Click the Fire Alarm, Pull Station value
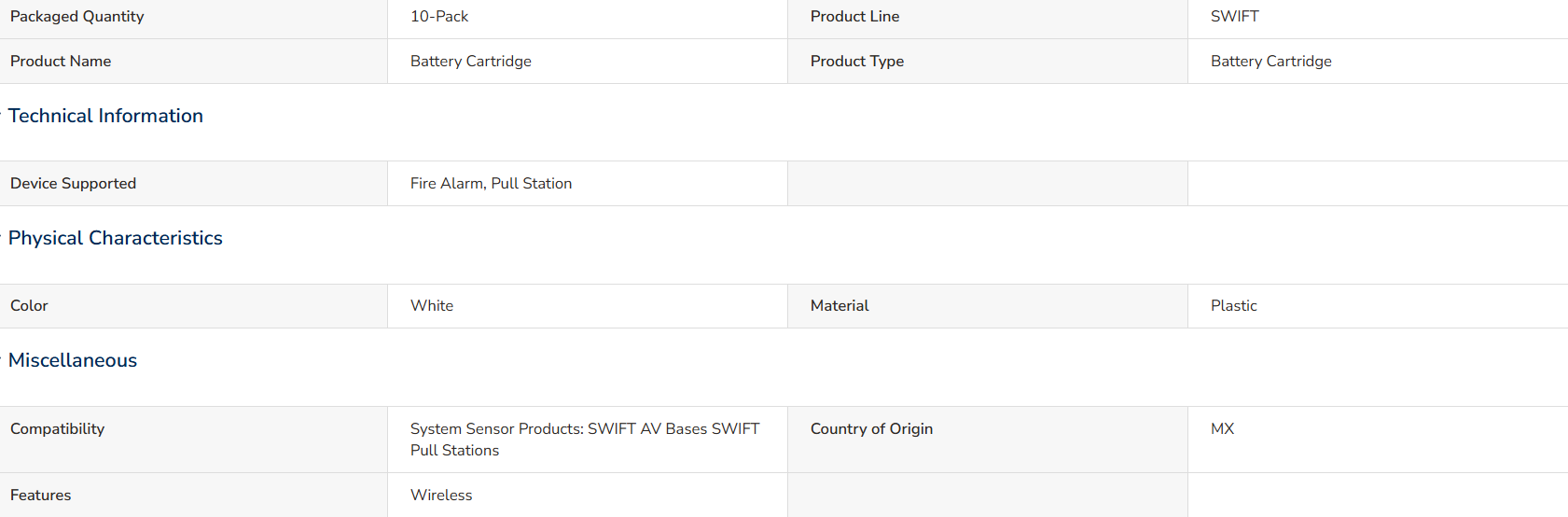The width and height of the screenshot is (1568, 517). [x=492, y=184]
